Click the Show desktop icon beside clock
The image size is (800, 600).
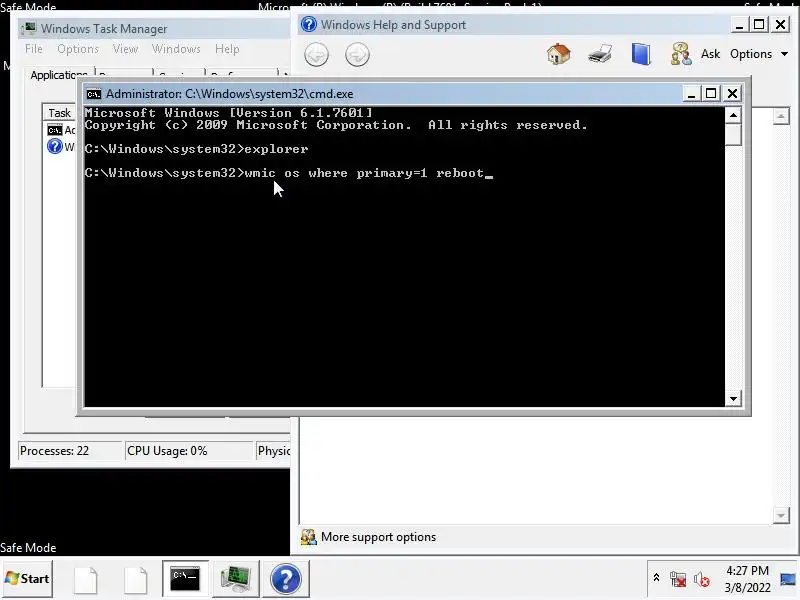(x=788, y=579)
